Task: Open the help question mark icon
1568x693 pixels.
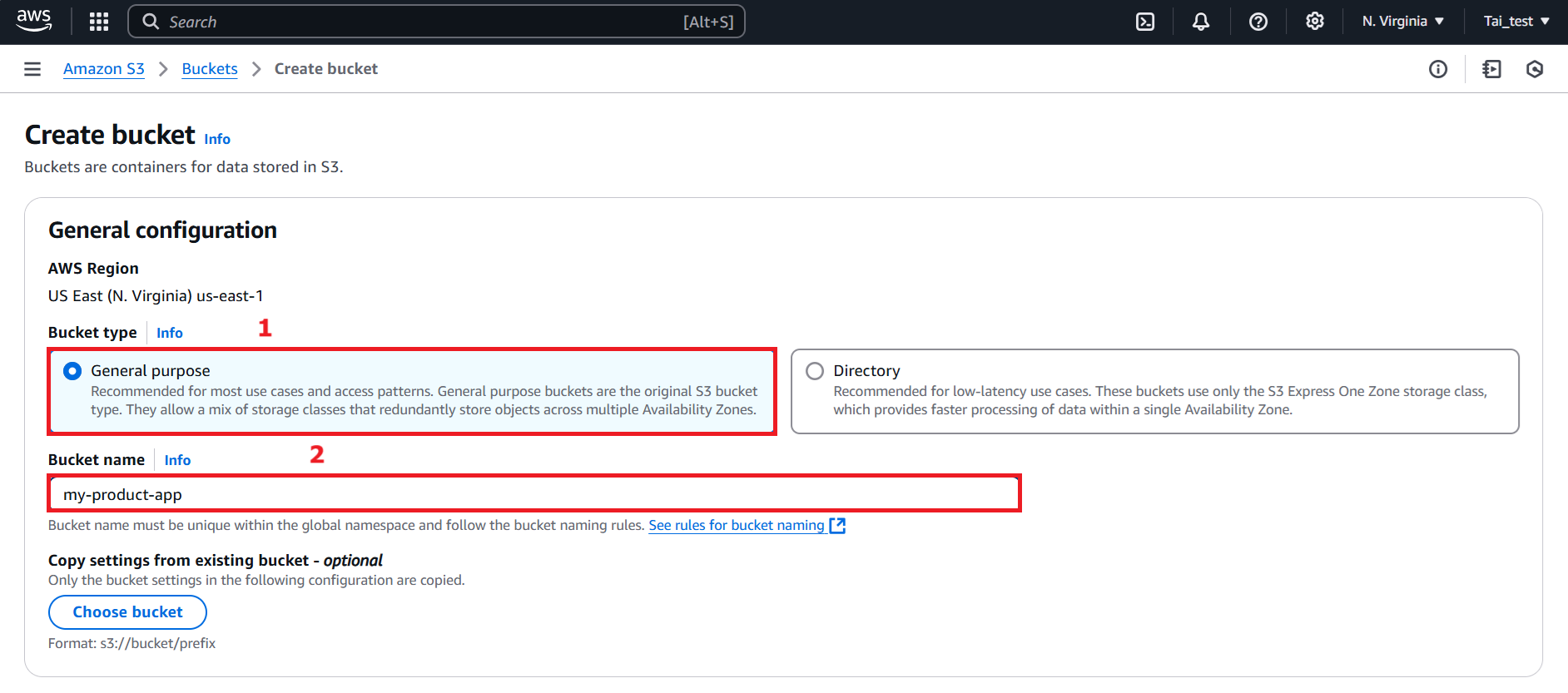Action: (x=1258, y=22)
